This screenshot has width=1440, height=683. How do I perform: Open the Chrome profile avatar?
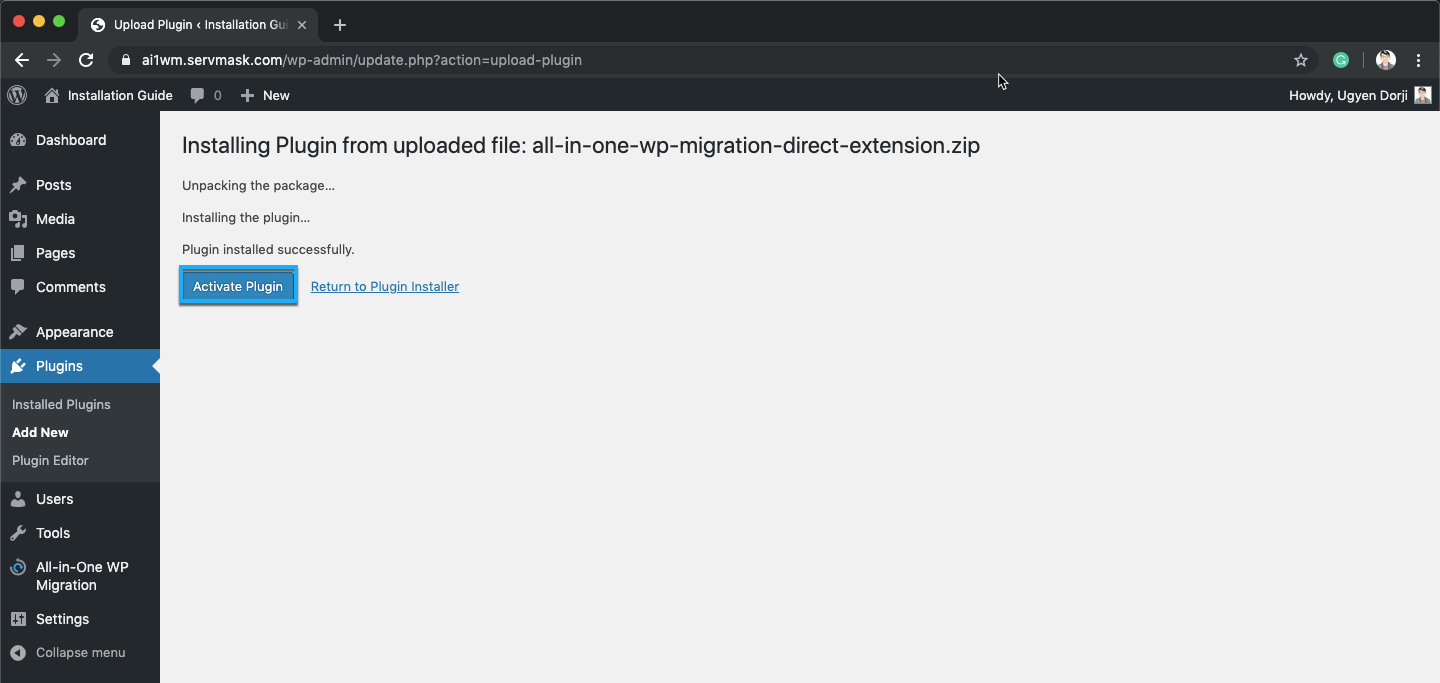coord(1385,60)
